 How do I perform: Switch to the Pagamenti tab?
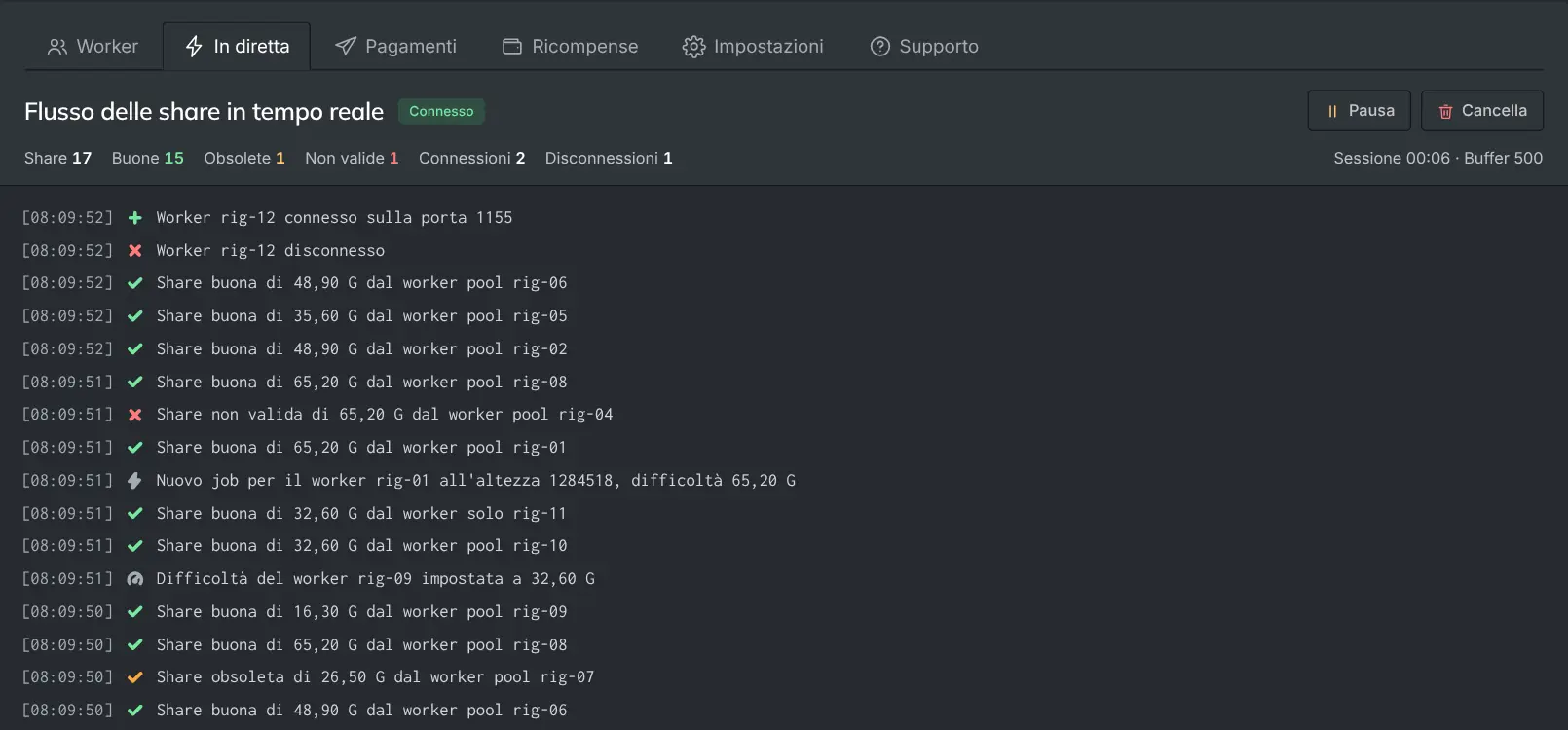click(x=395, y=47)
